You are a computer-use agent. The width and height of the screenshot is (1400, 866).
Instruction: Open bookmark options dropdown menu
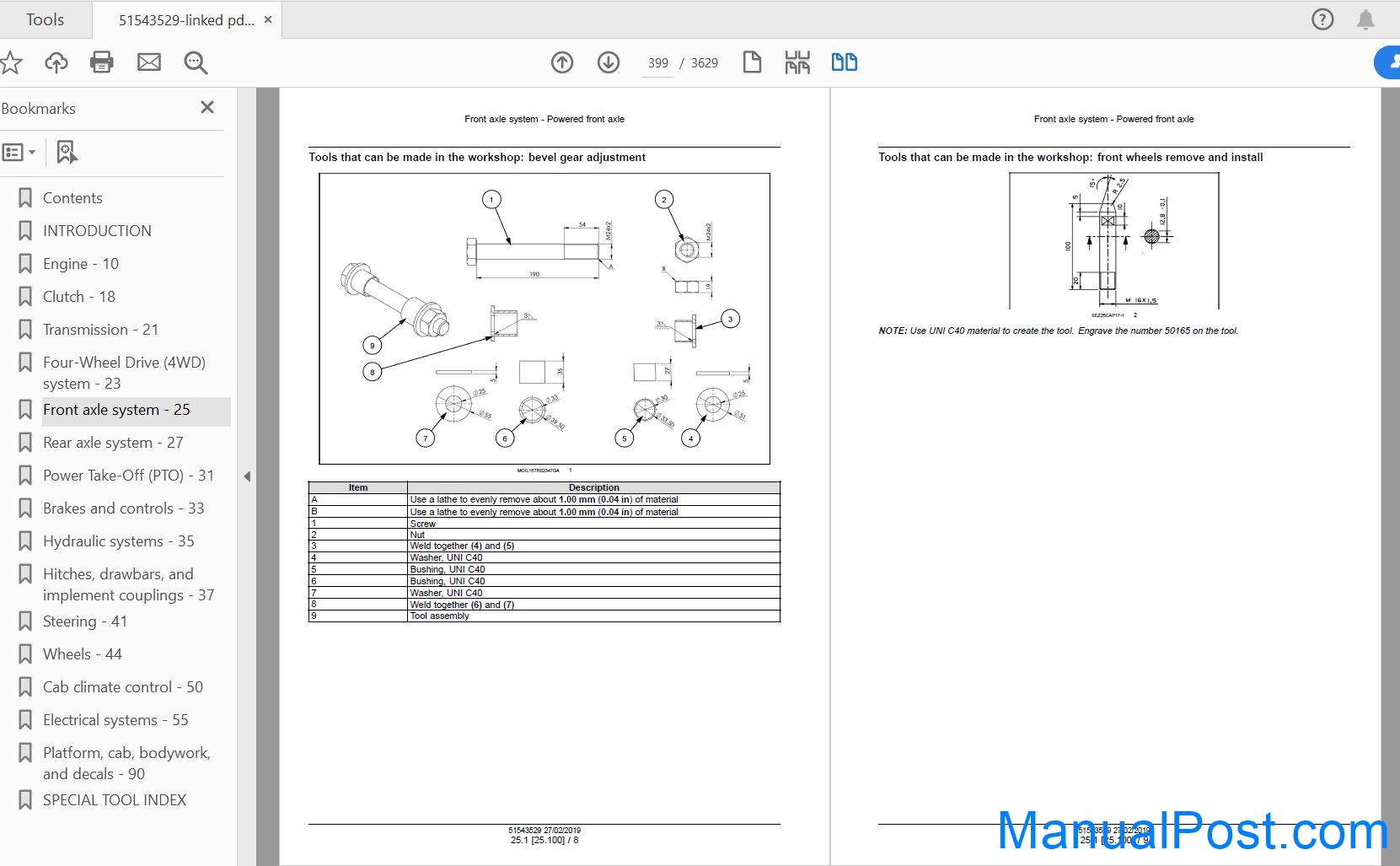[19, 153]
